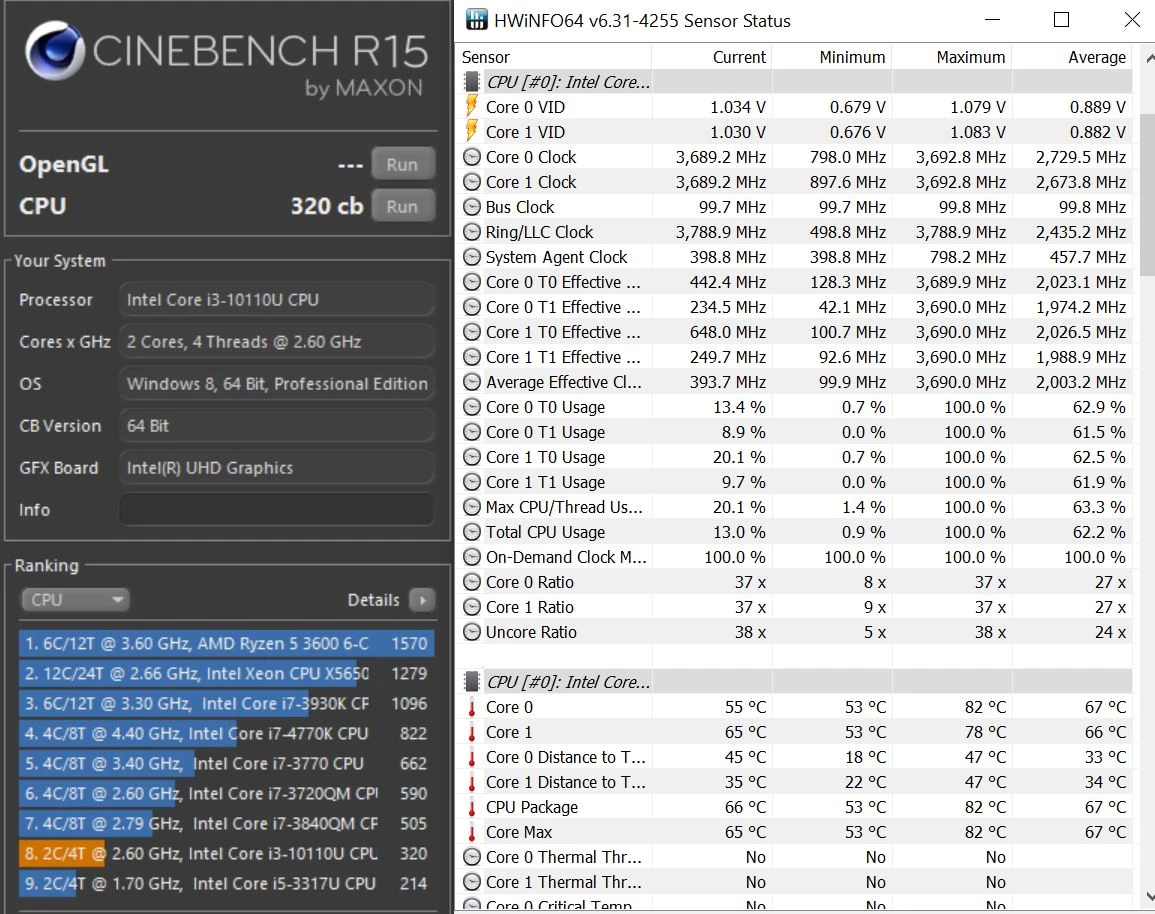Click the HWiNFO scrollbar down arrow
Screen dimensions: 1155x914
[x=1148, y=896]
